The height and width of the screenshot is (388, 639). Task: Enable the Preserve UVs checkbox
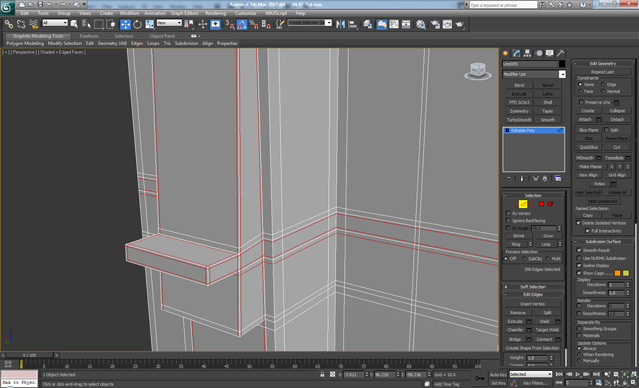[x=582, y=102]
